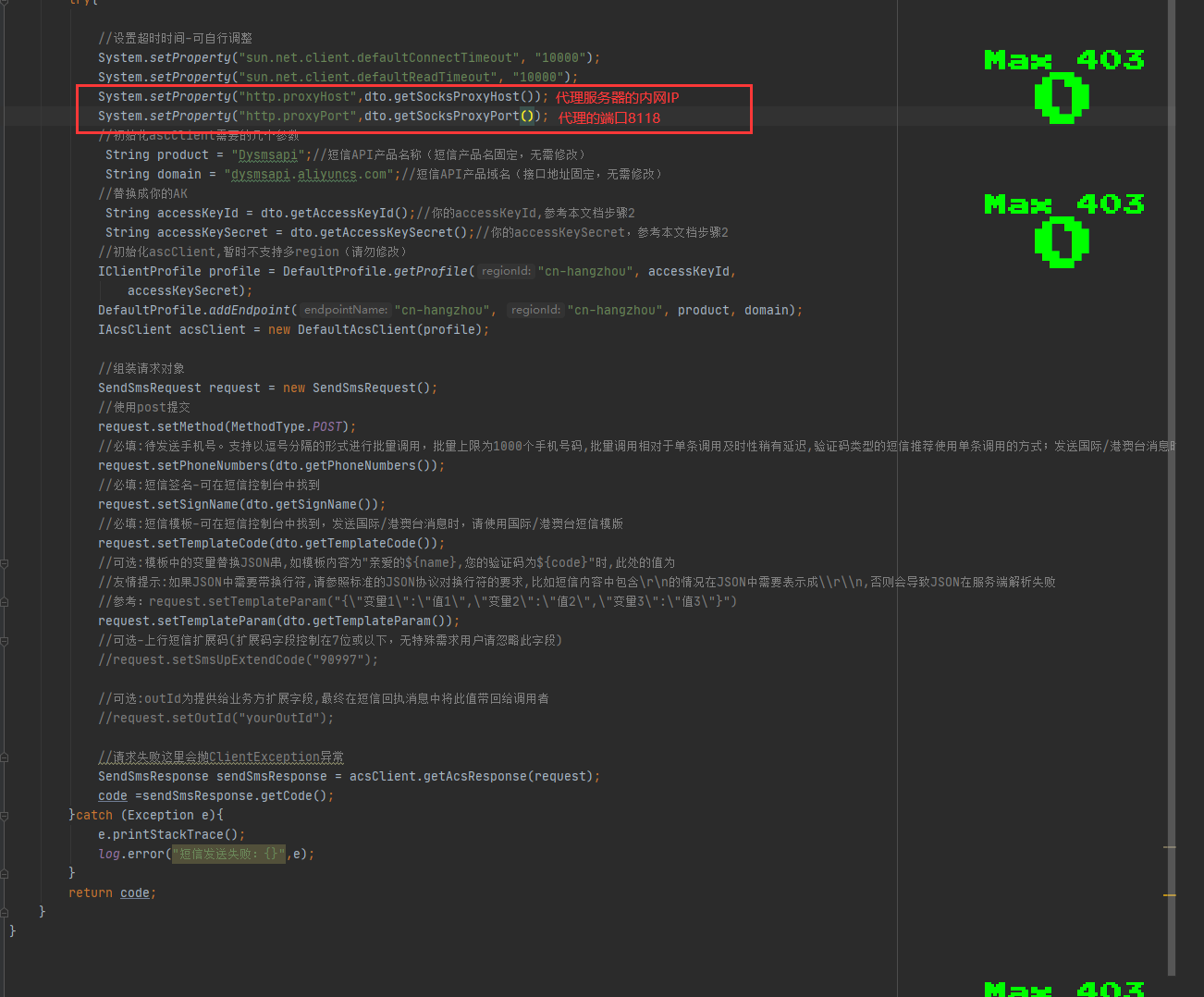Click the "Dysmsapi" product string
Image resolution: width=1204 pixels, height=997 pixels.
click(x=268, y=154)
